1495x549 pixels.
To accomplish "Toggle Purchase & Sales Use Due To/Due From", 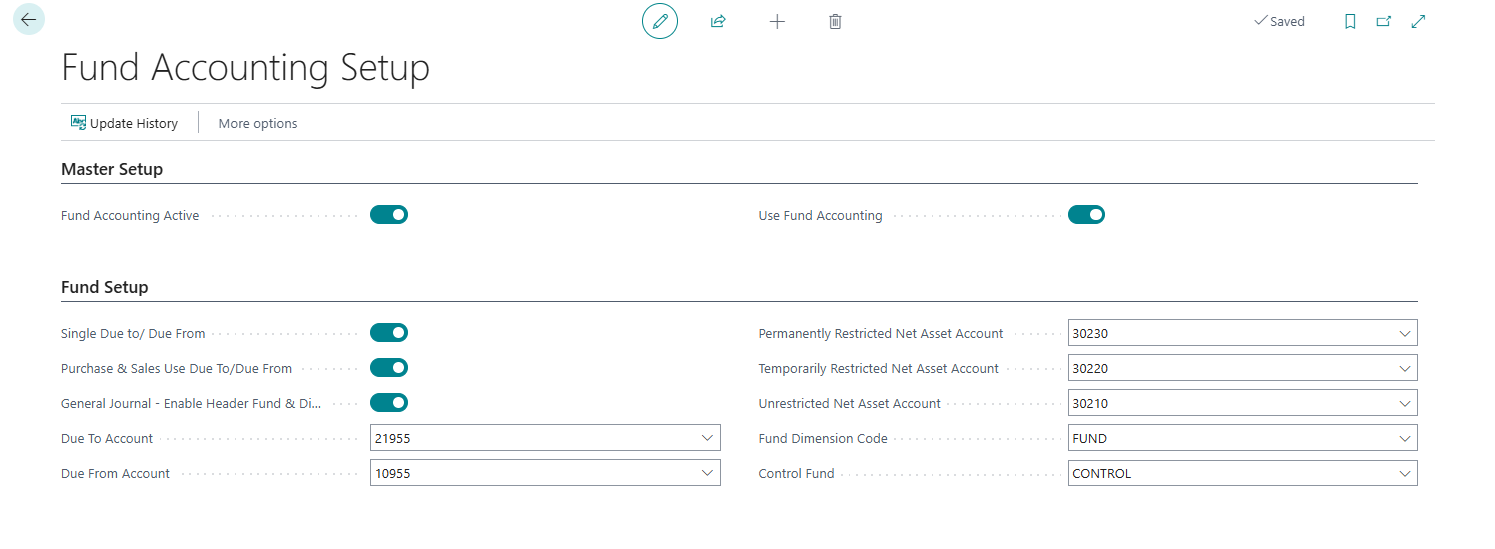I will 389,368.
